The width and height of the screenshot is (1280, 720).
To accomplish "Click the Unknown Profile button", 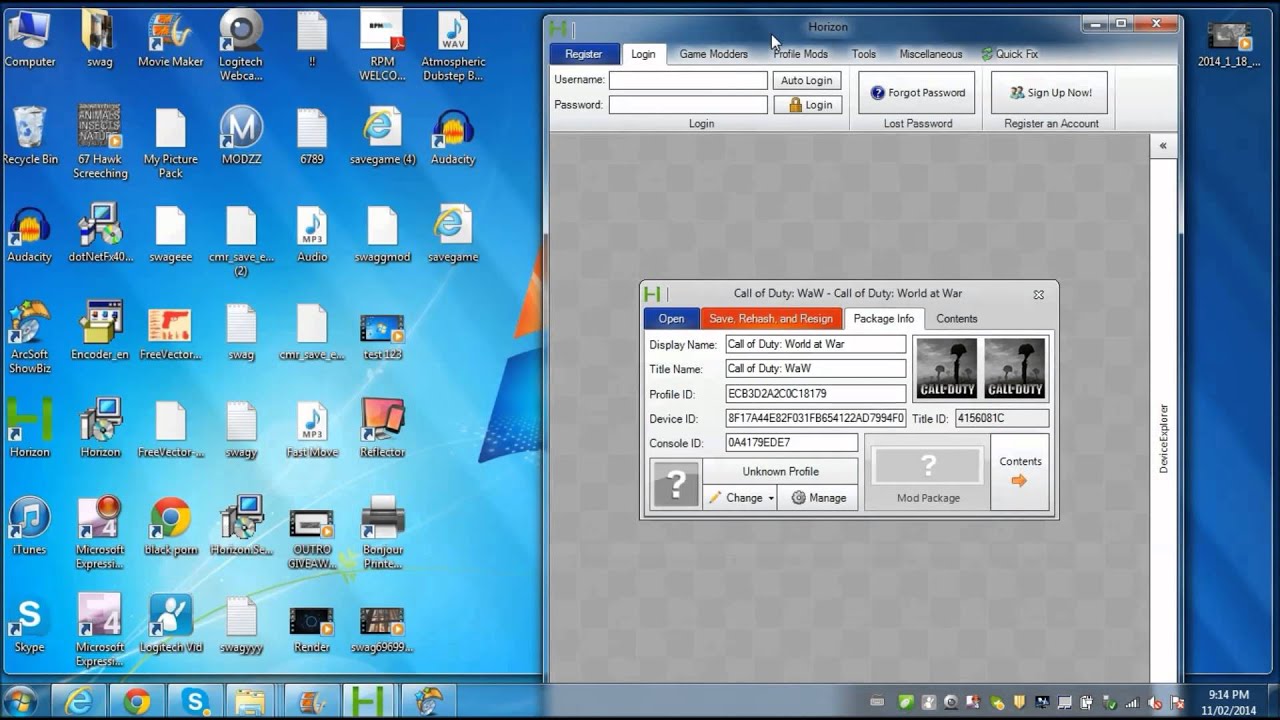I will coord(780,471).
